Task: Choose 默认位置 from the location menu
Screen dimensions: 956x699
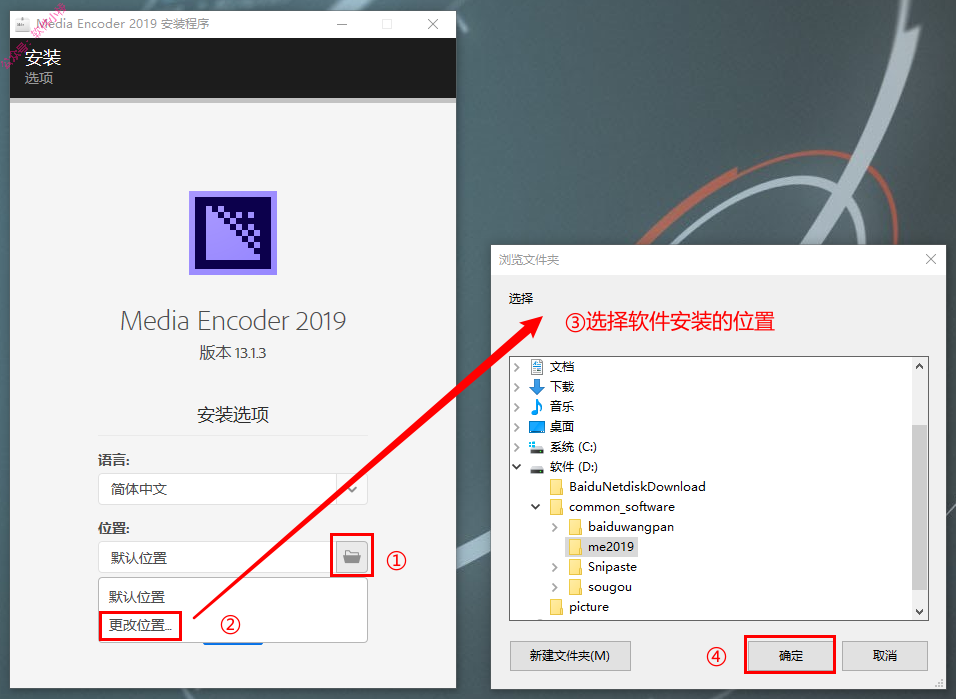Action: point(137,597)
